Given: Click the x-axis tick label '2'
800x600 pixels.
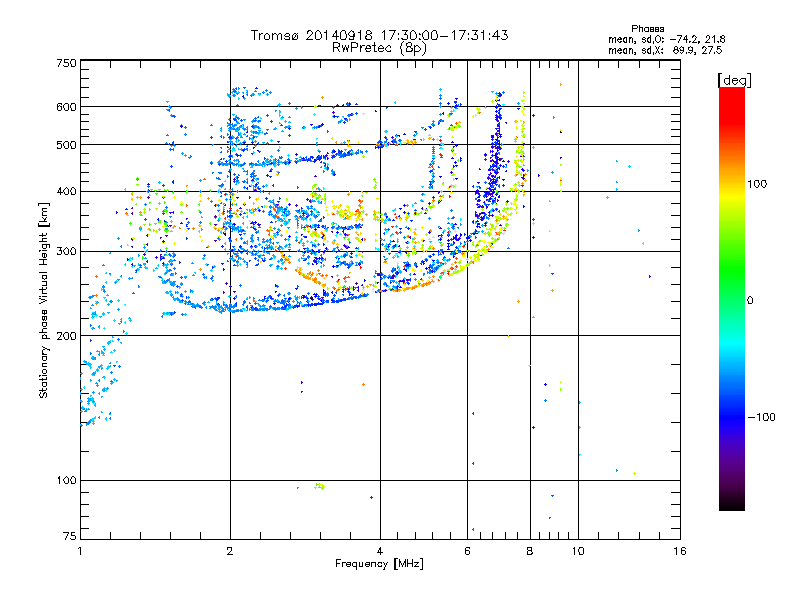Looking at the screenshot, I should tap(230, 551).
